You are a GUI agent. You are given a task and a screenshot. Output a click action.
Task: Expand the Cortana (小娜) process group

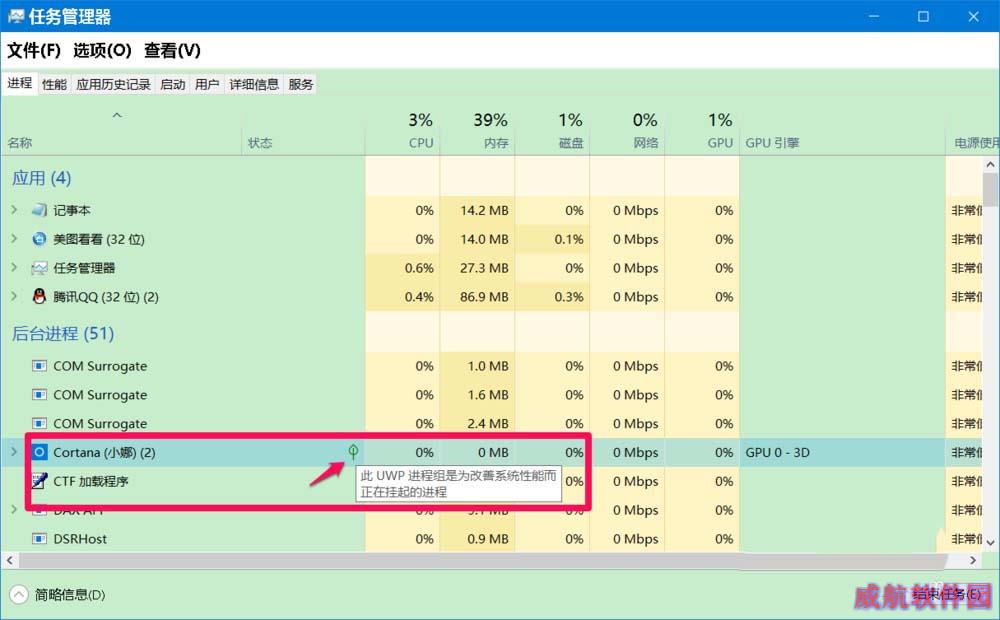pos(14,452)
